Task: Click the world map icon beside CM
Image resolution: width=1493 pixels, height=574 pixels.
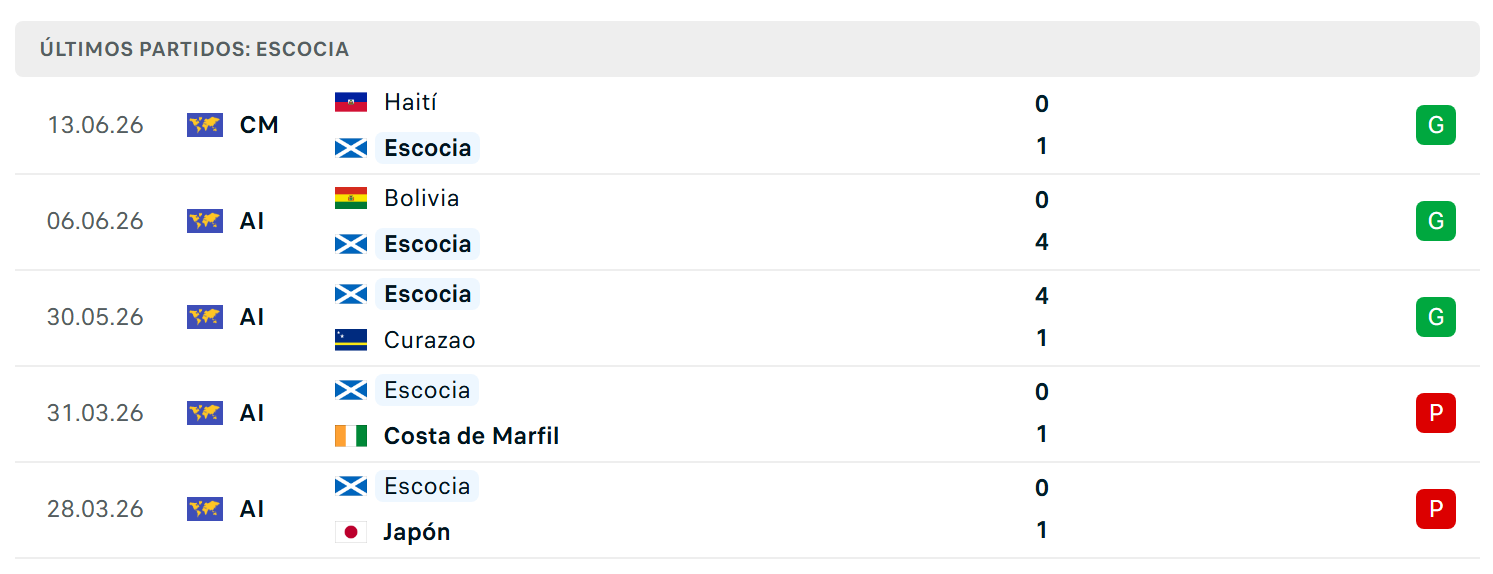Action: (x=205, y=125)
